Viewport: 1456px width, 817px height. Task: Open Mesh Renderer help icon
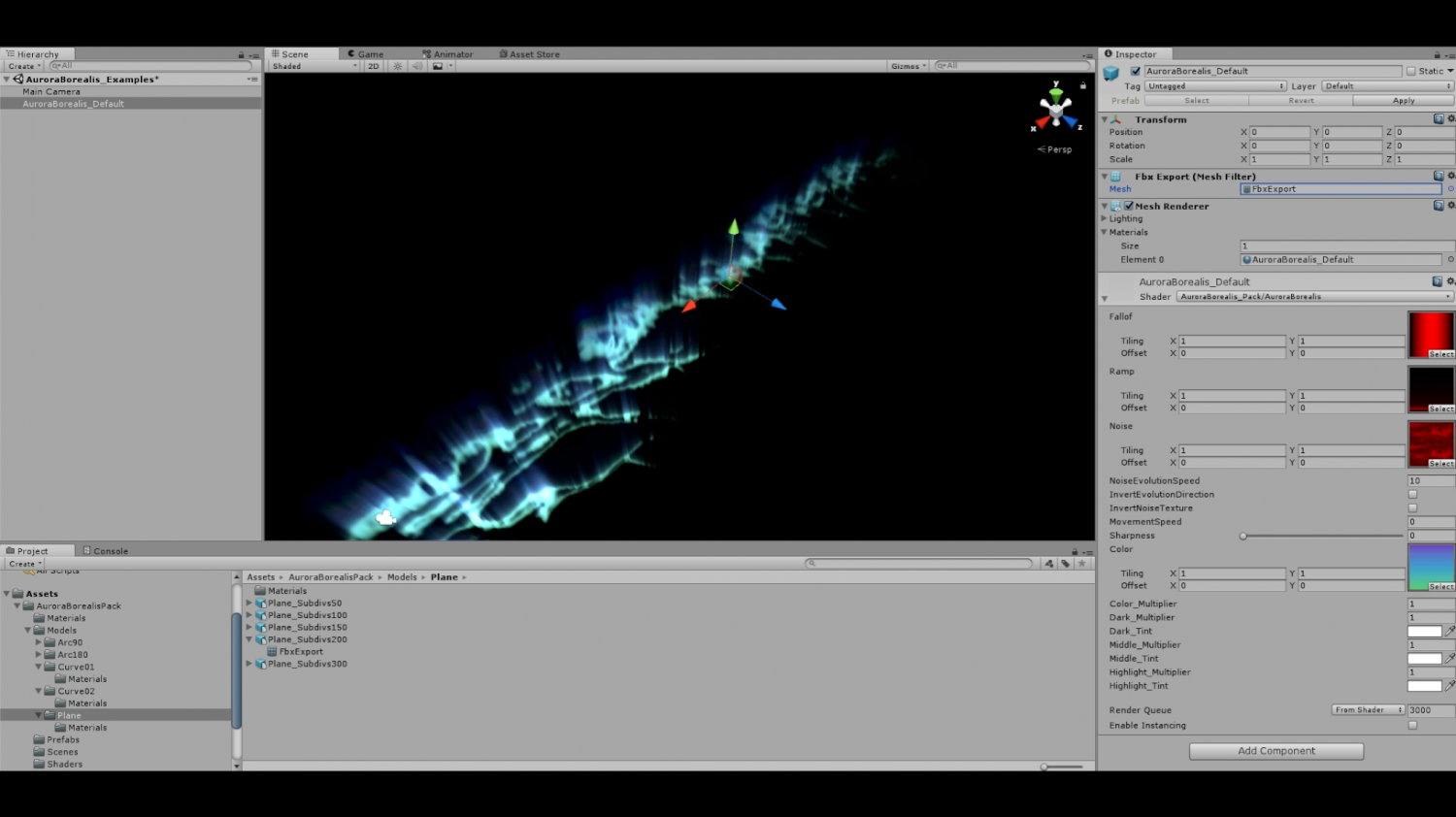pos(1439,206)
